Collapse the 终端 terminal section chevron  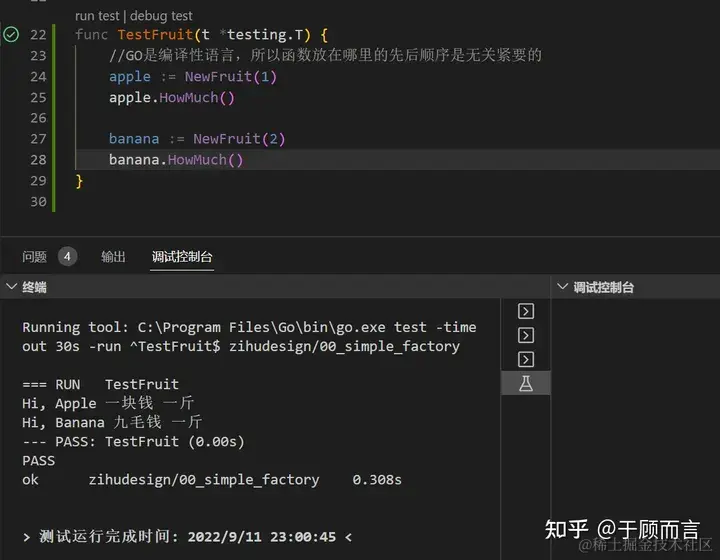11,287
